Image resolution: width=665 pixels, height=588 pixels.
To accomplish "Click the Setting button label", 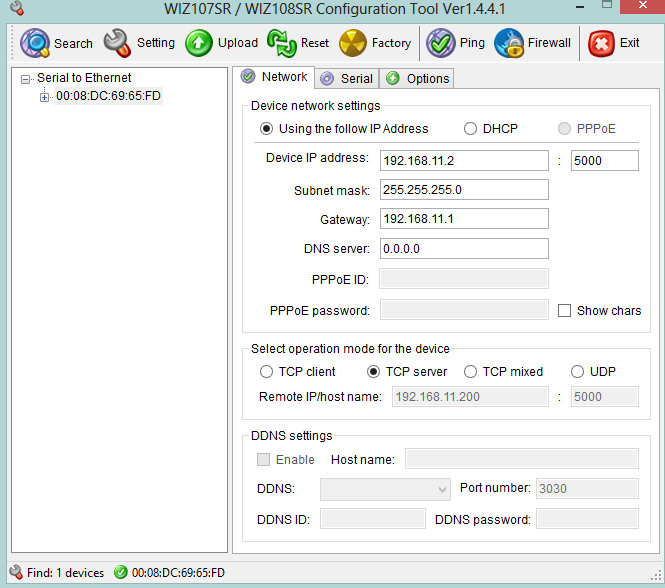I will 156,43.
